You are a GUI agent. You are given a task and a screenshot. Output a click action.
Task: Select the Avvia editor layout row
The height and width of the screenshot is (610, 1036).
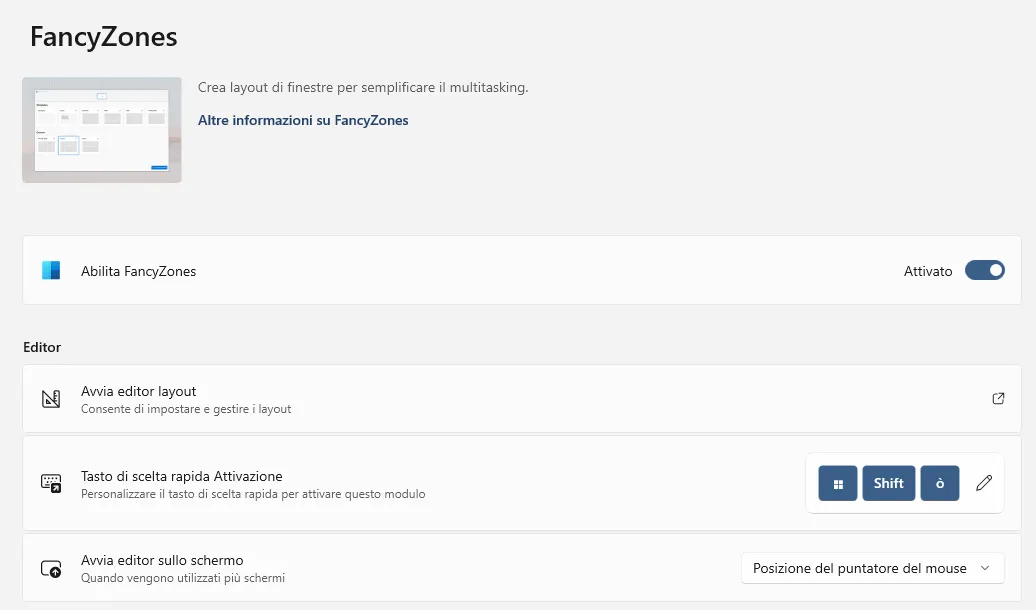(522, 399)
